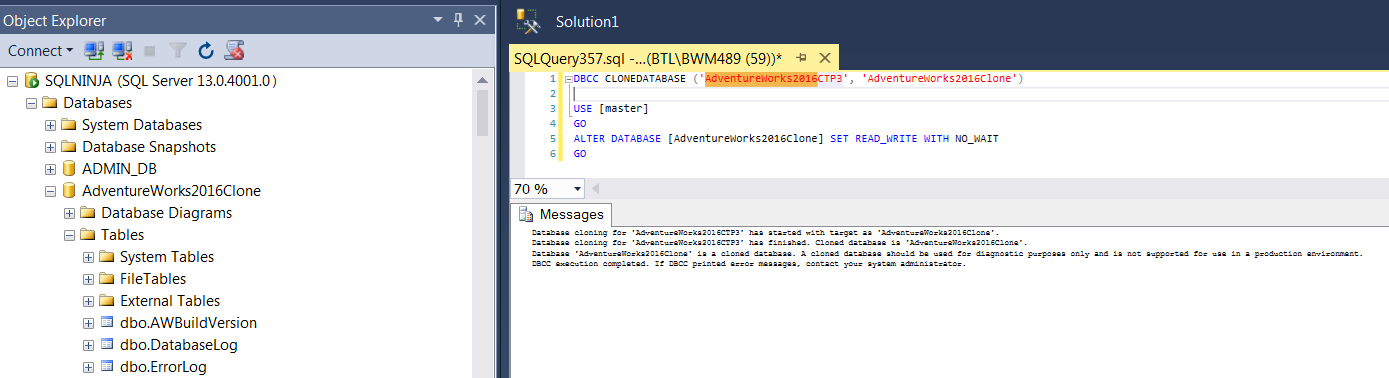Select System Tables folder
This screenshot has width=1389, height=378.
pos(167,257)
